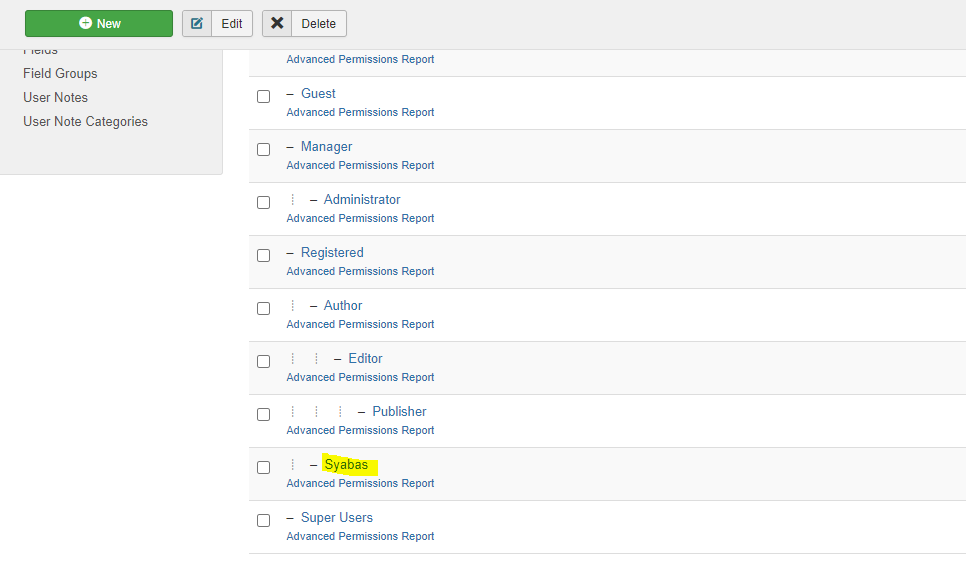
Task: Open User Notes in sidebar
Action: 55,97
